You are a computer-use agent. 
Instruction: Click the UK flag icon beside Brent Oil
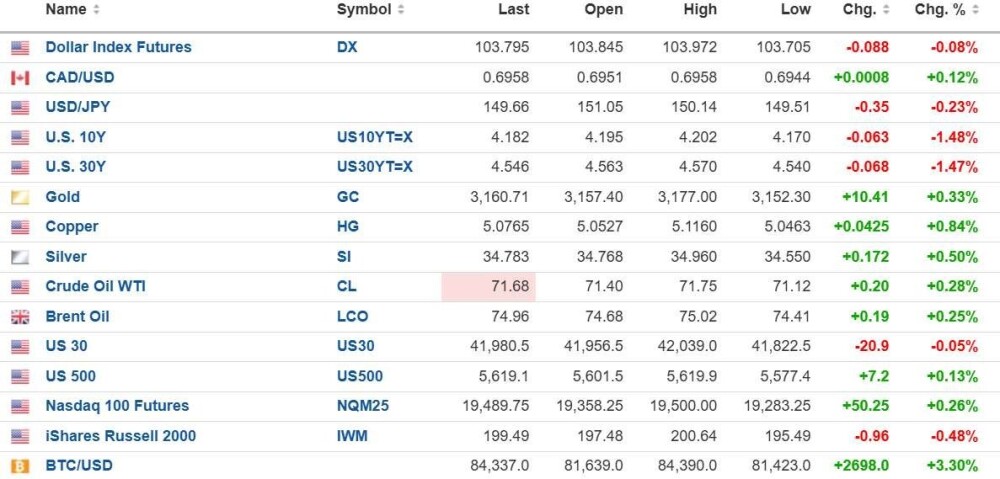20,317
